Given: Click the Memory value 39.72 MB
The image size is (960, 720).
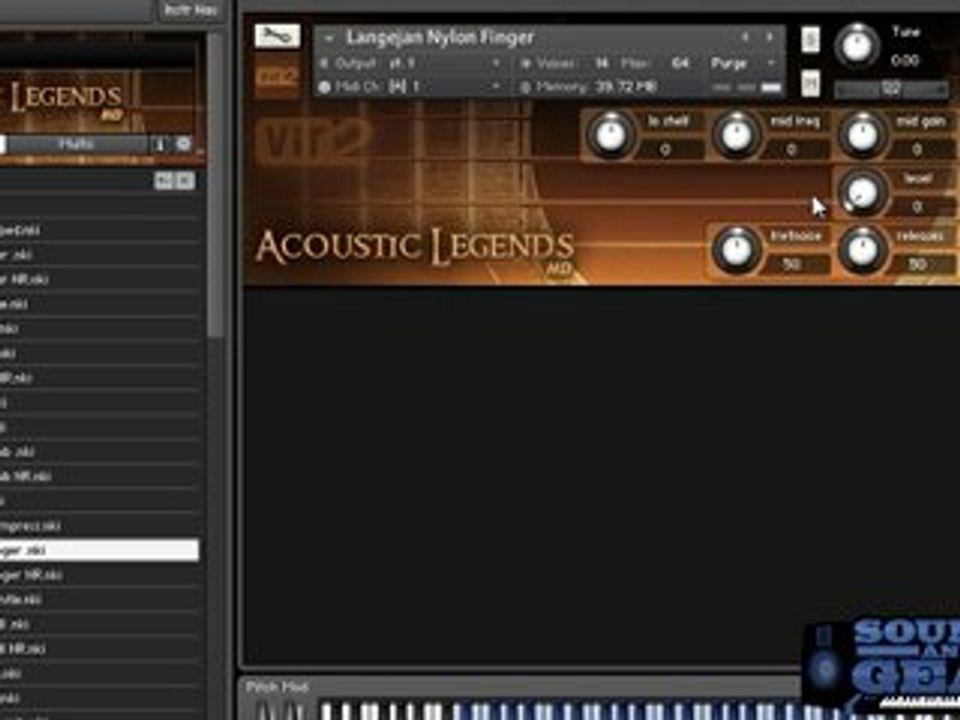Looking at the screenshot, I should 626,87.
